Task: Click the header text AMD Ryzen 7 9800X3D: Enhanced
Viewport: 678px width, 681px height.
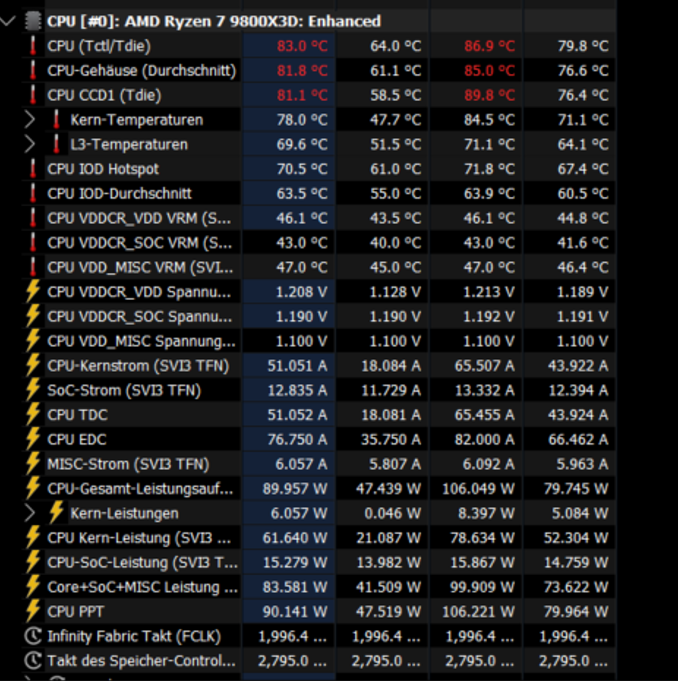Action: coord(253,21)
